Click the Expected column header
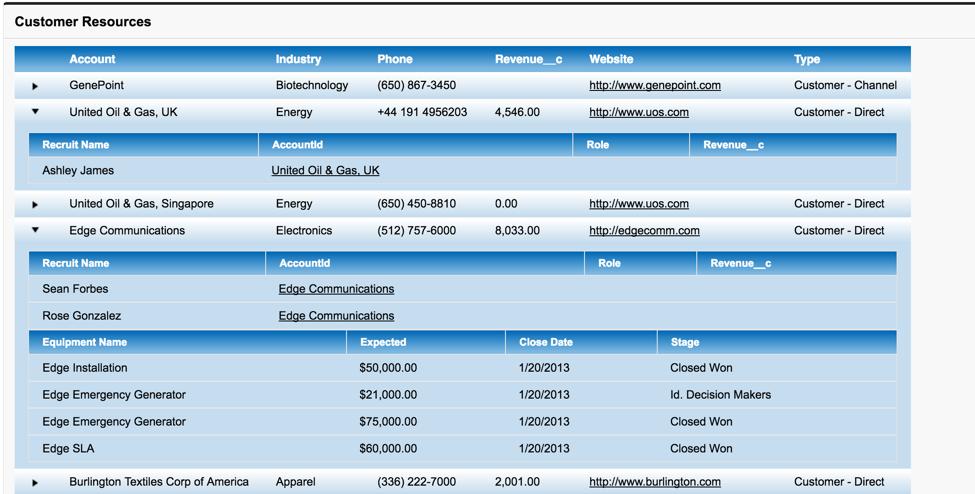This screenshot has width=975, height=494. pos(383,342)
